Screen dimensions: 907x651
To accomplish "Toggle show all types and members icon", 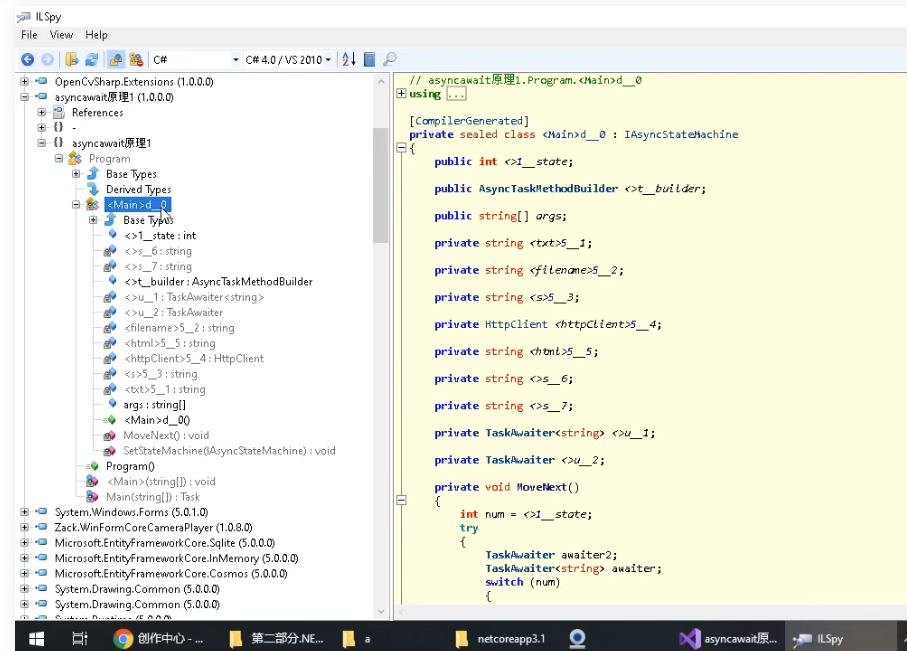I will pyautogui.click(x=137, y=59).
